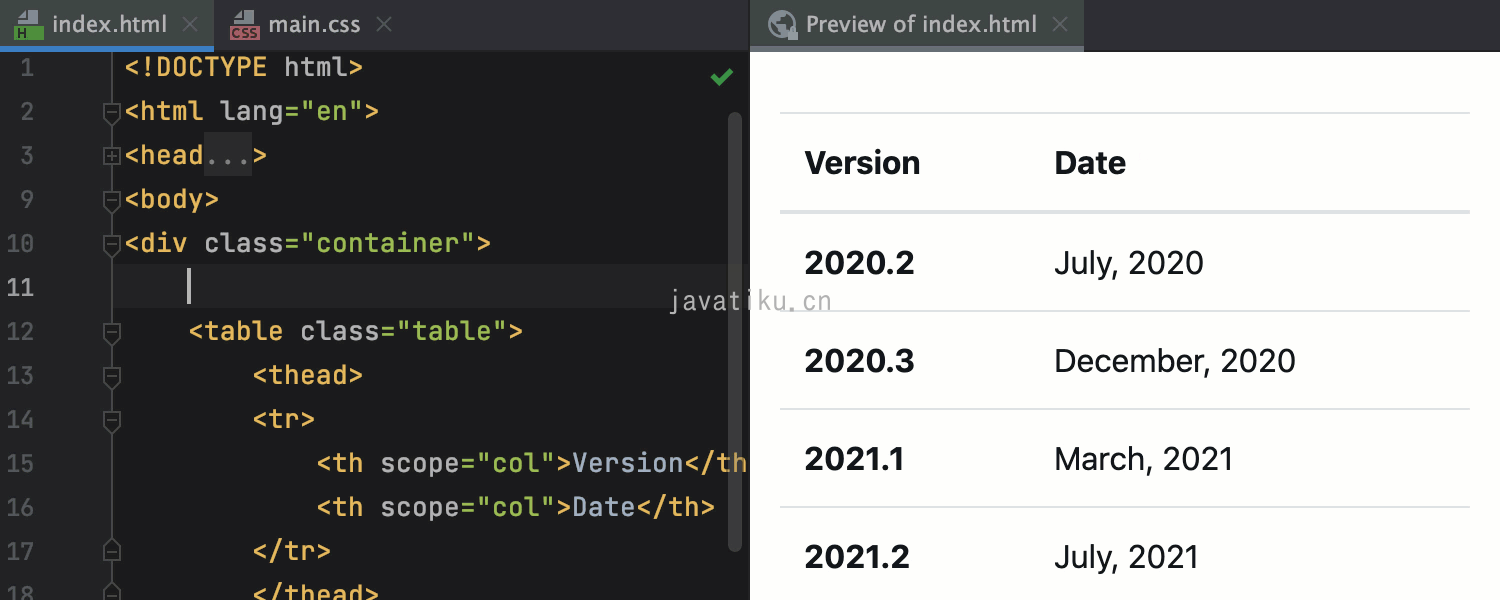Screen dimensions: 1500x600
Task: Click the December, 2020 date cell
Action: [1175, 361]
